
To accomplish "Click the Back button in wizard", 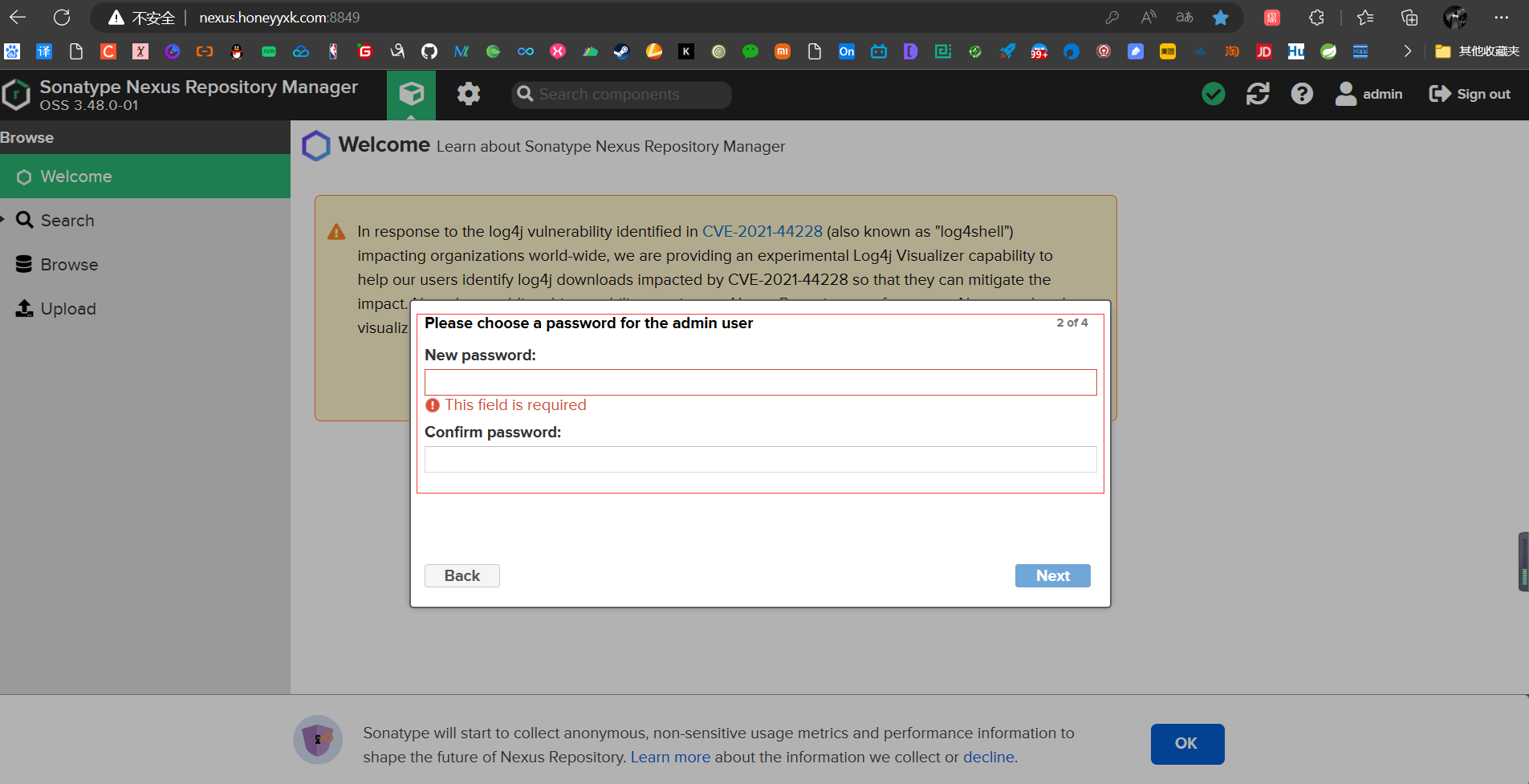I will pos(462,576).
